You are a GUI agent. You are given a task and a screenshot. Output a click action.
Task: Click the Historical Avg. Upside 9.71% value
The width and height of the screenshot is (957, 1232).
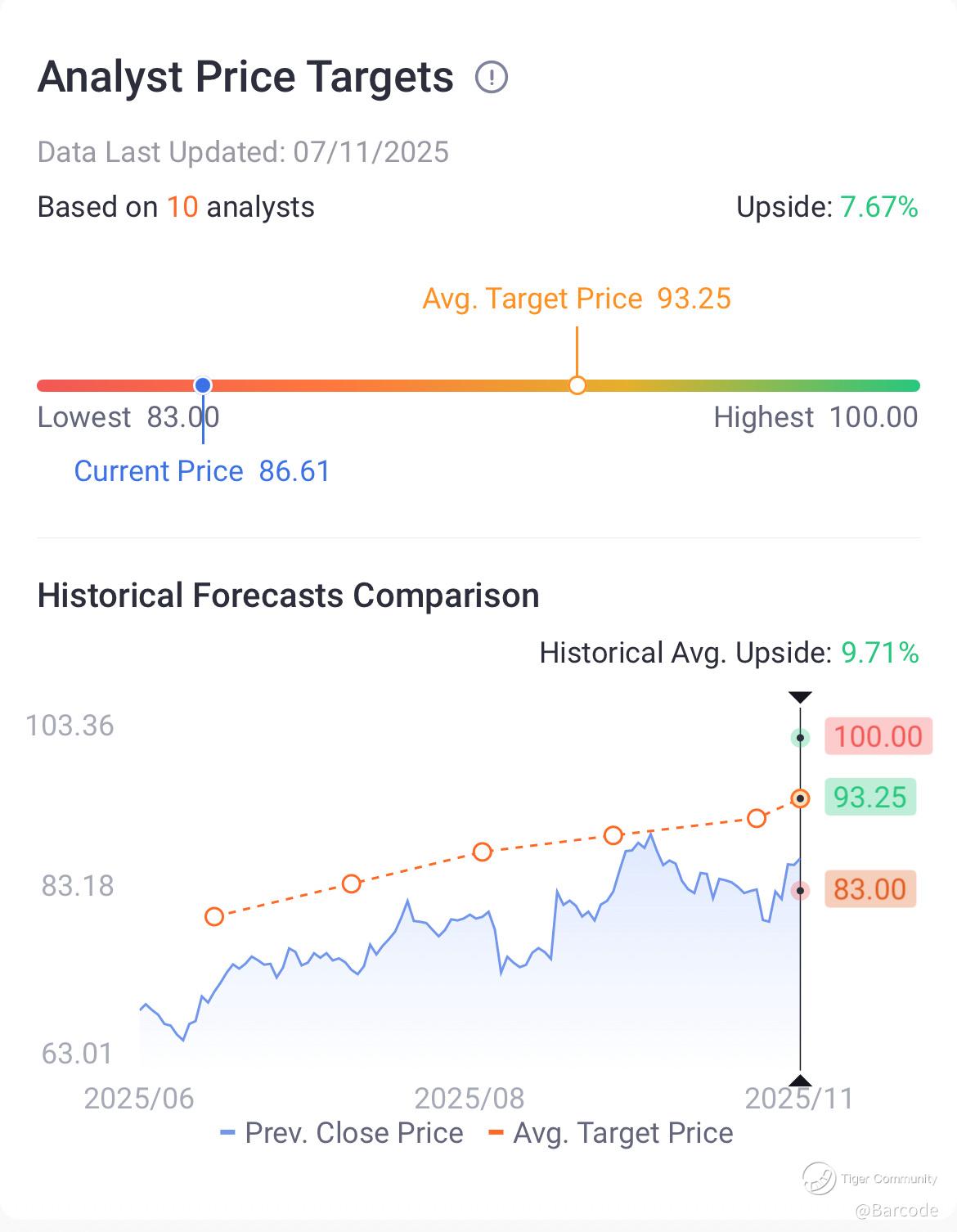coord(880,653)
